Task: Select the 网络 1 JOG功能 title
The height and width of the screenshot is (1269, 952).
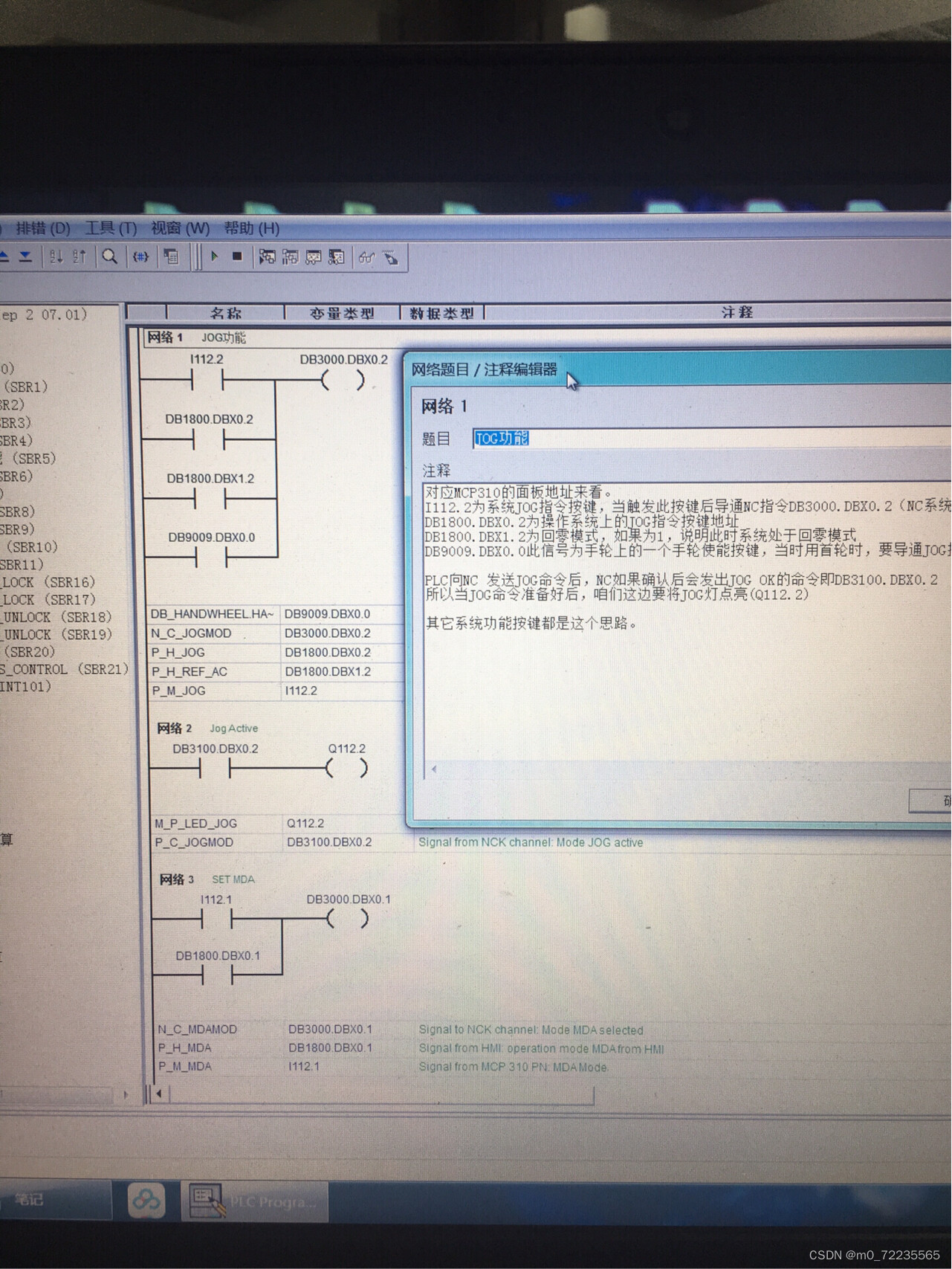Action: click(197, 338)
